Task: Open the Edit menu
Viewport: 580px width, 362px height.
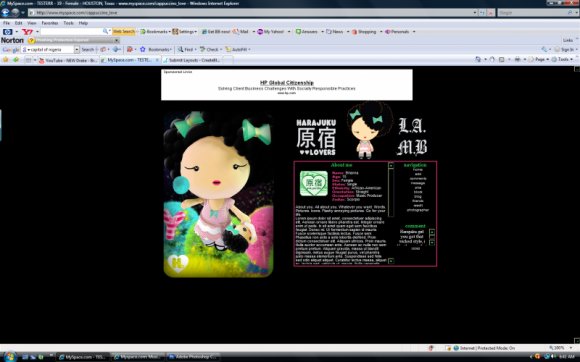Action: tap(18, 23)
